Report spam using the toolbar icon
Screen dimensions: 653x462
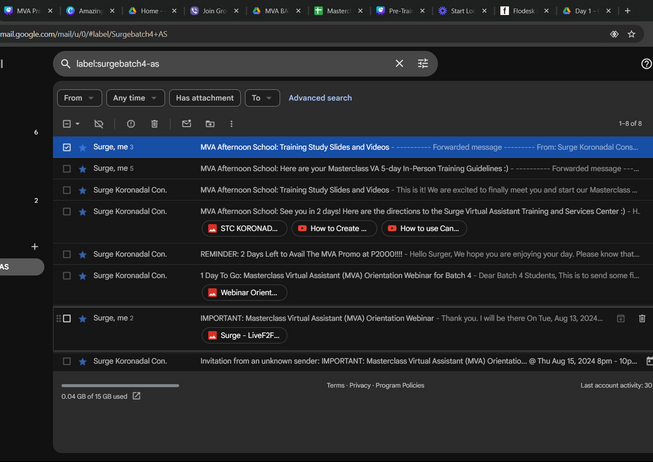pyautogui.click(x=131, y=124)
